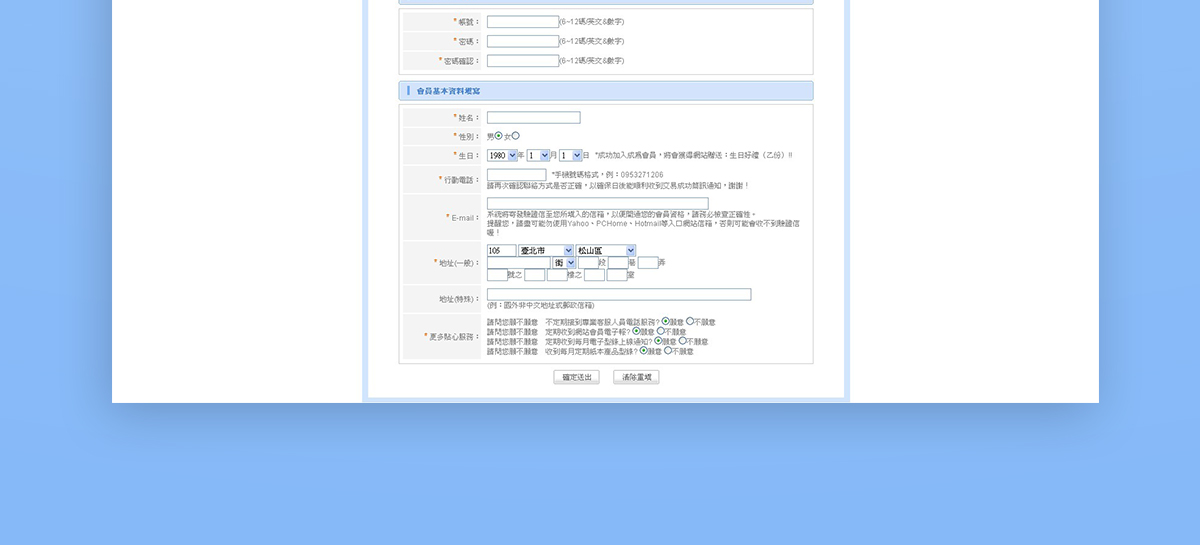Viewport: 1200px width, 545px height.
Task: Open the 街 street type dropdown
Action: 565,263
